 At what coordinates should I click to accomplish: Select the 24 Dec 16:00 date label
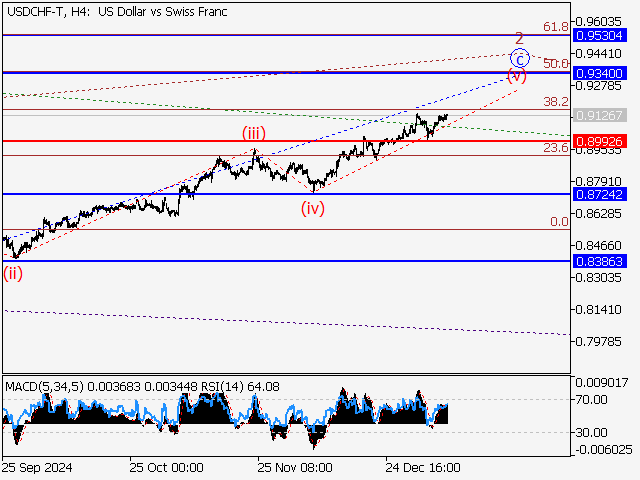(422, 467)
